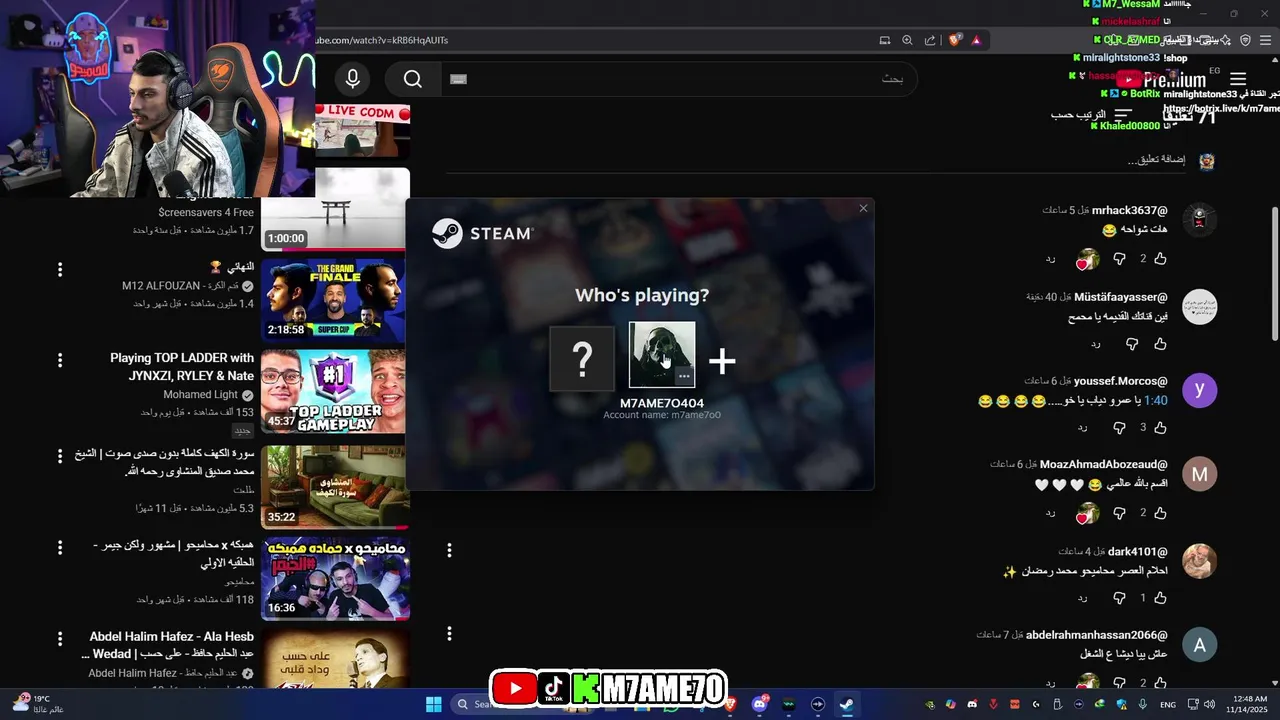Open Brave browser from the taskbar
1280x720 pixels.
[x=731, y=704]
